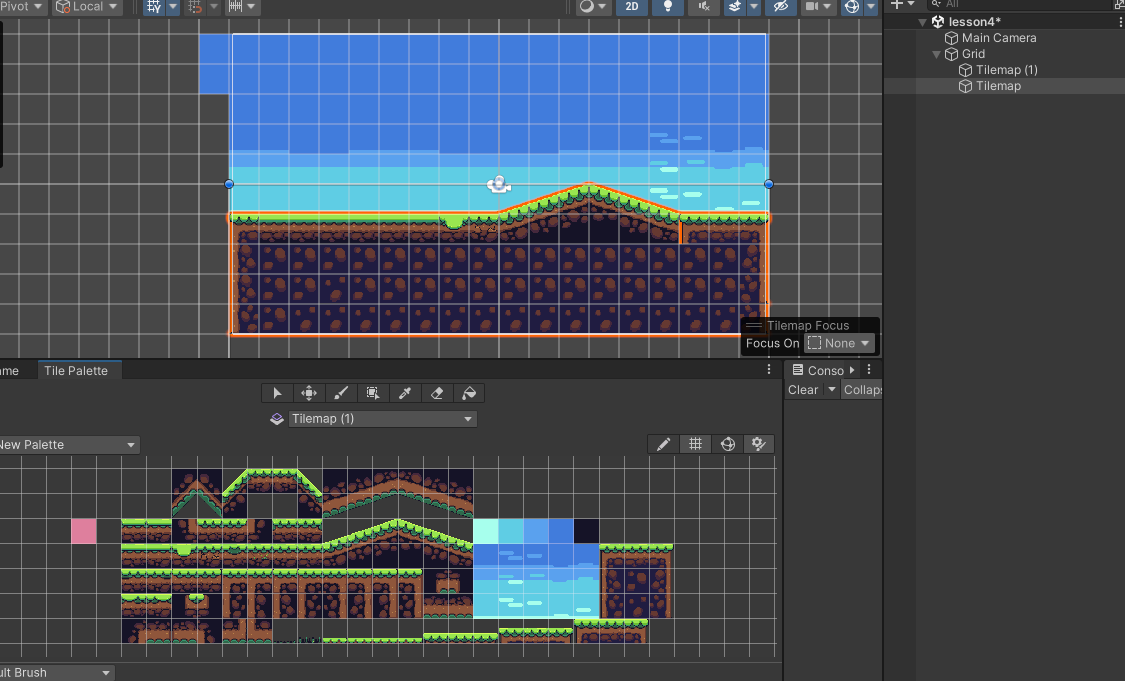1125x681 pixels.
Task: Collapse the Grid object in the Hierarchy
Action: coord(936,53)
